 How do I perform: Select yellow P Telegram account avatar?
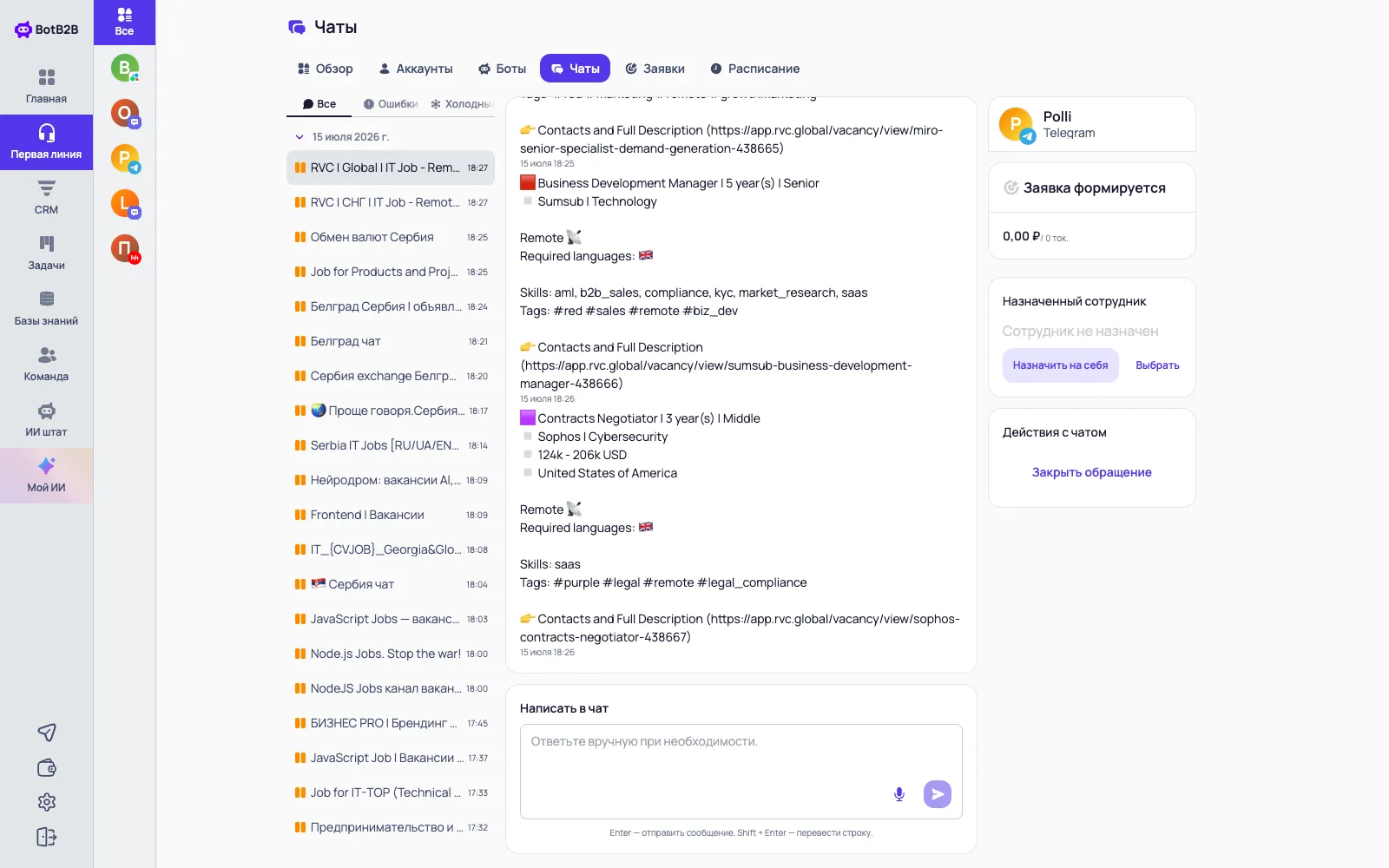click(125, 158)
